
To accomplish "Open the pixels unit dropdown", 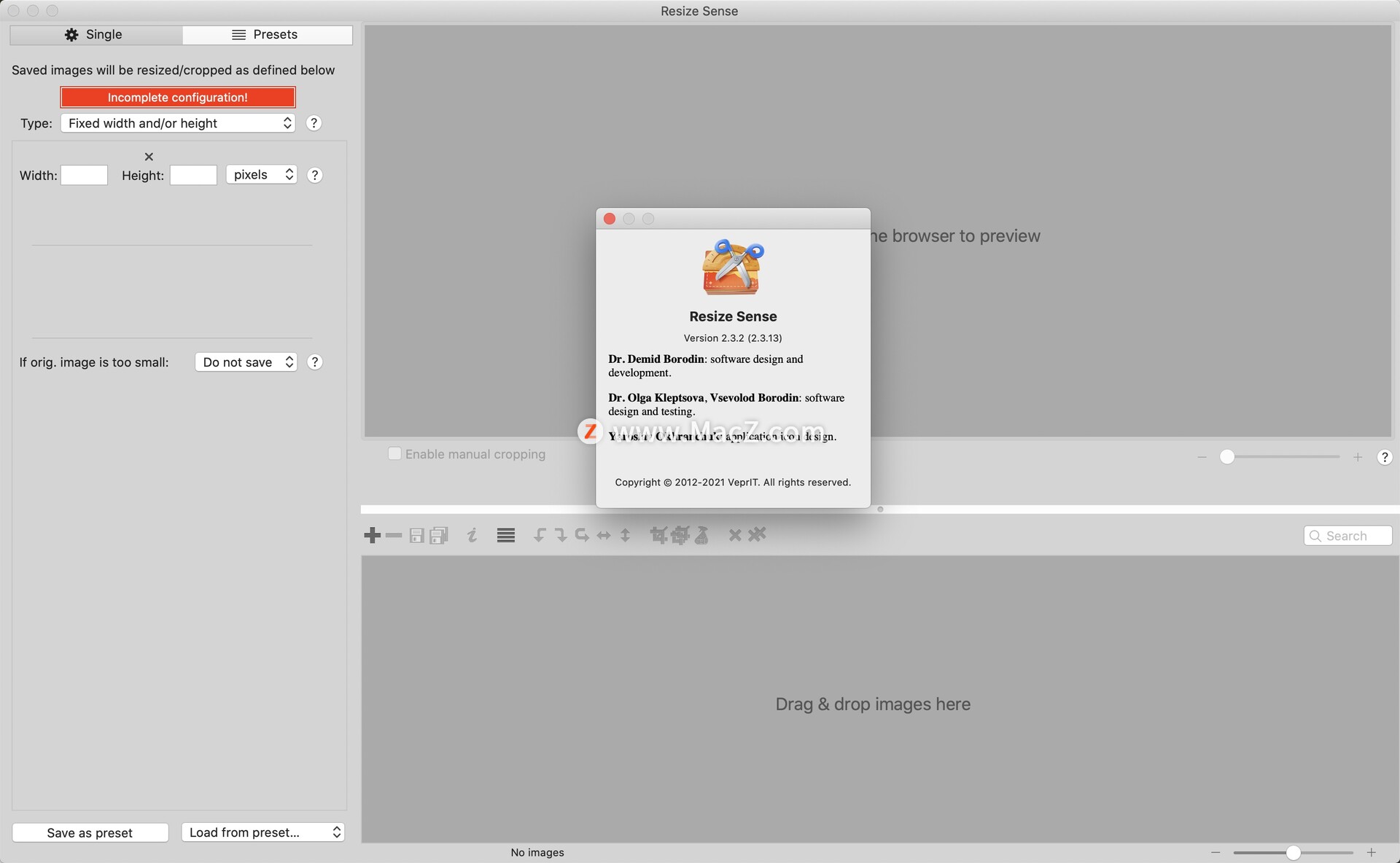I will (x=261, y=175).
